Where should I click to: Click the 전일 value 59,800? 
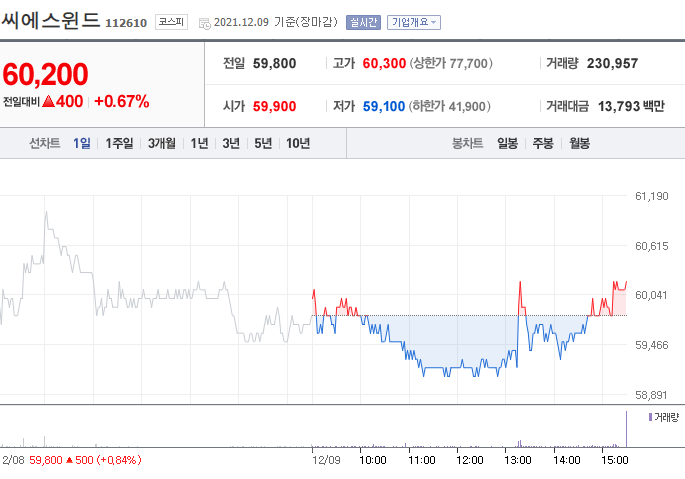[274, 63]
